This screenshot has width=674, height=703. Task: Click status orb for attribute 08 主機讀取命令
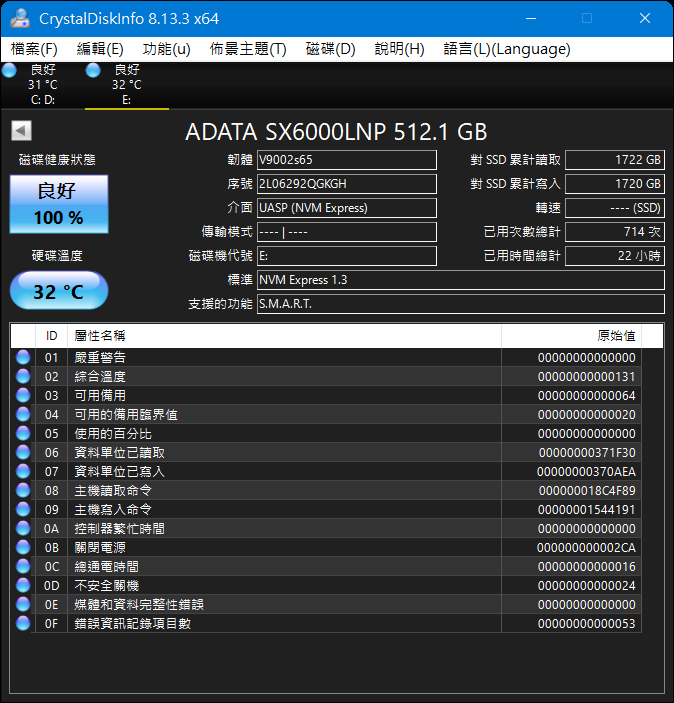23,490
